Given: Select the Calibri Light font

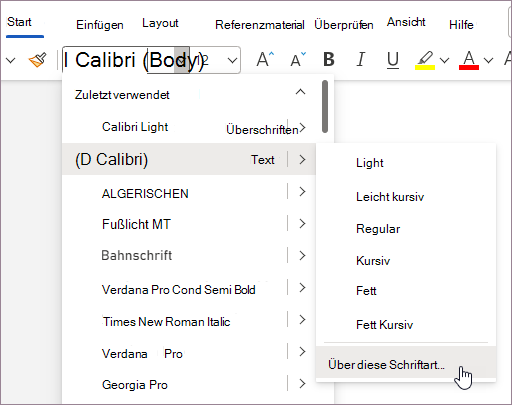Looking at the screenshot, I should [x=135, y=127].
